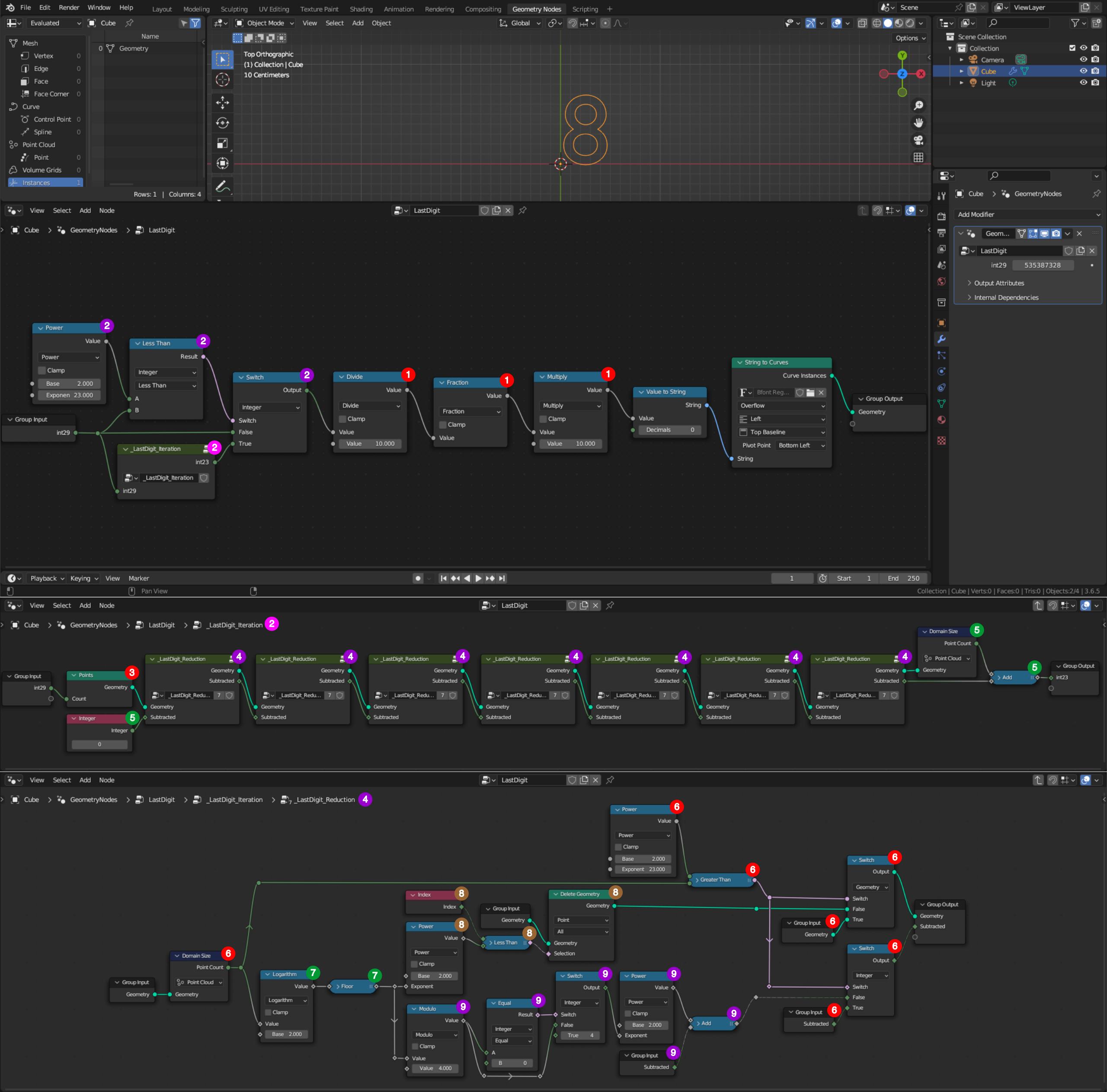Adjust Decimals value in Value to String
Screen dimensions: 1107x1092
(670, 430)
